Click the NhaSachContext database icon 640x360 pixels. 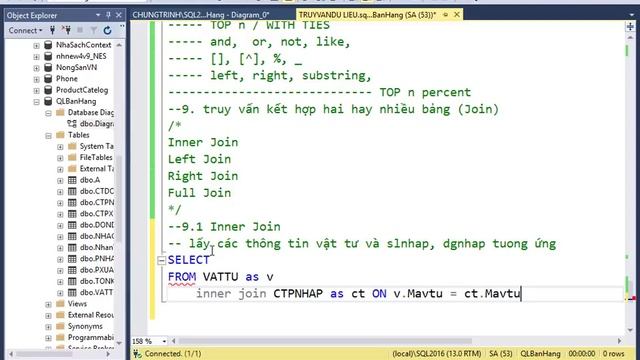(x=48, y=44)
